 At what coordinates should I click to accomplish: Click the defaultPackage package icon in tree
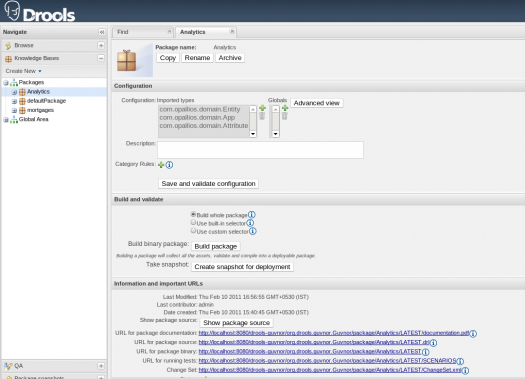point(22,101)
